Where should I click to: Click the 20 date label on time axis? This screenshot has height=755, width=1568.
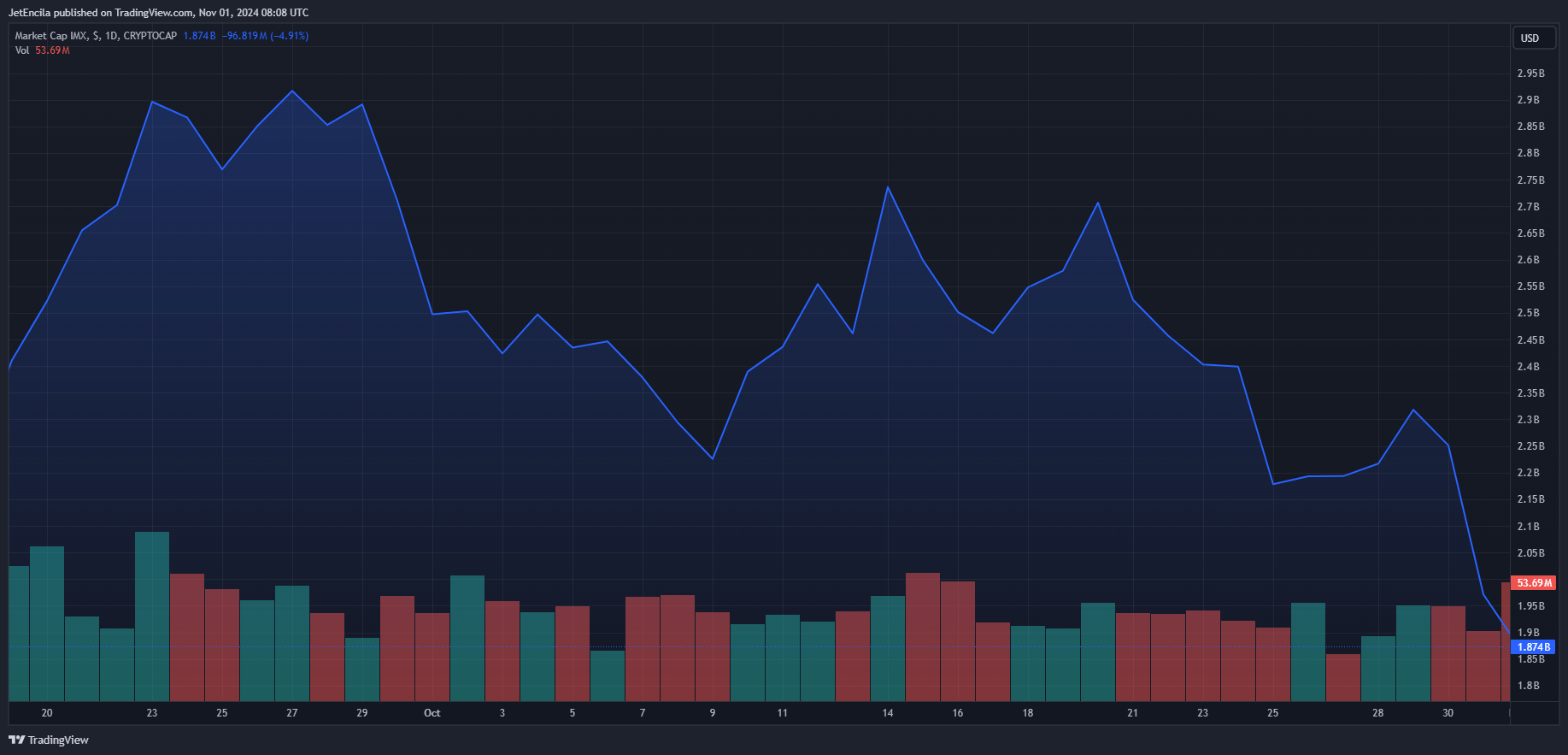click(x=47, y=713)
